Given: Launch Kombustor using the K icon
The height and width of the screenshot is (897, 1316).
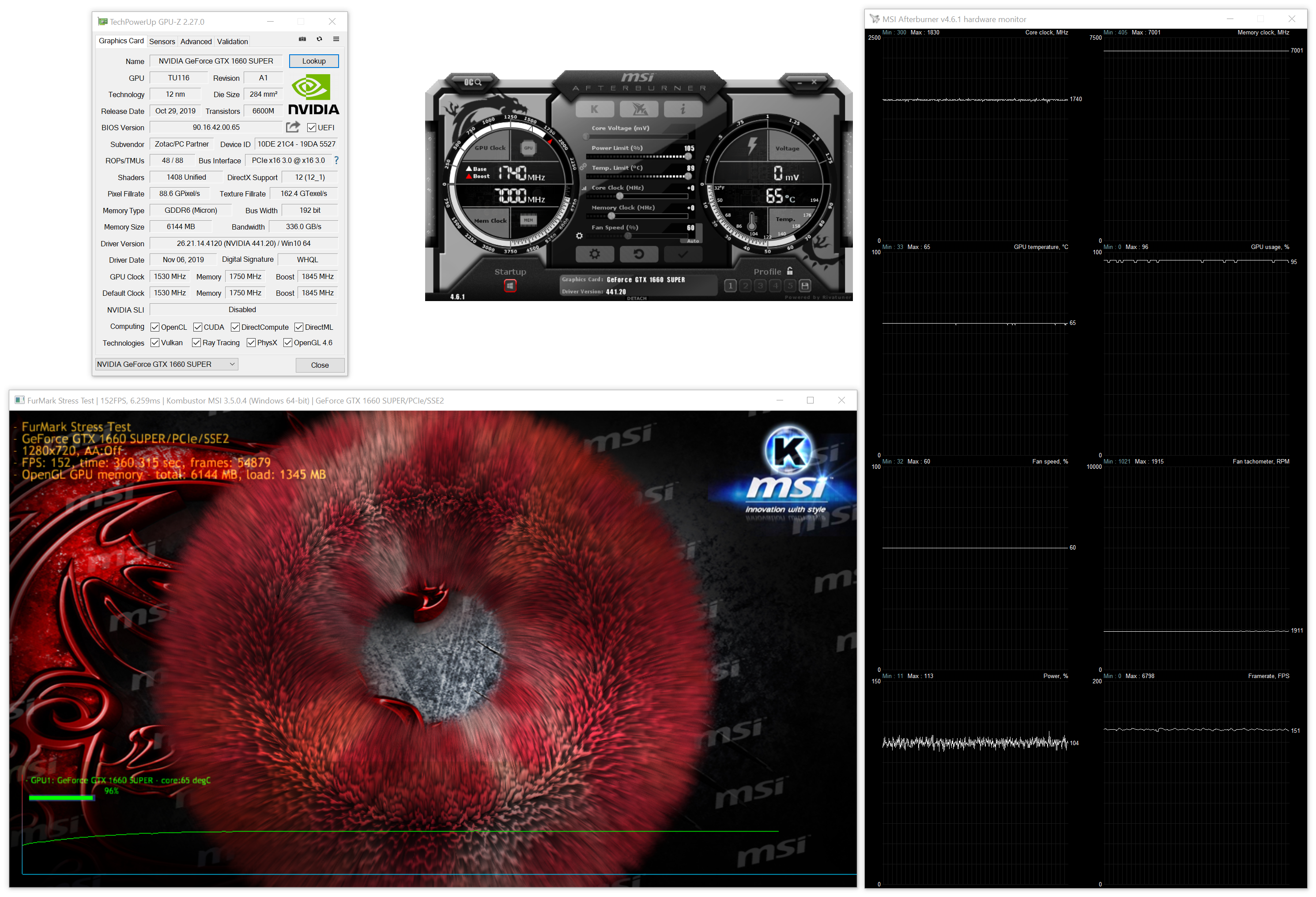Looking at the screenshot, I should (595, 109).
